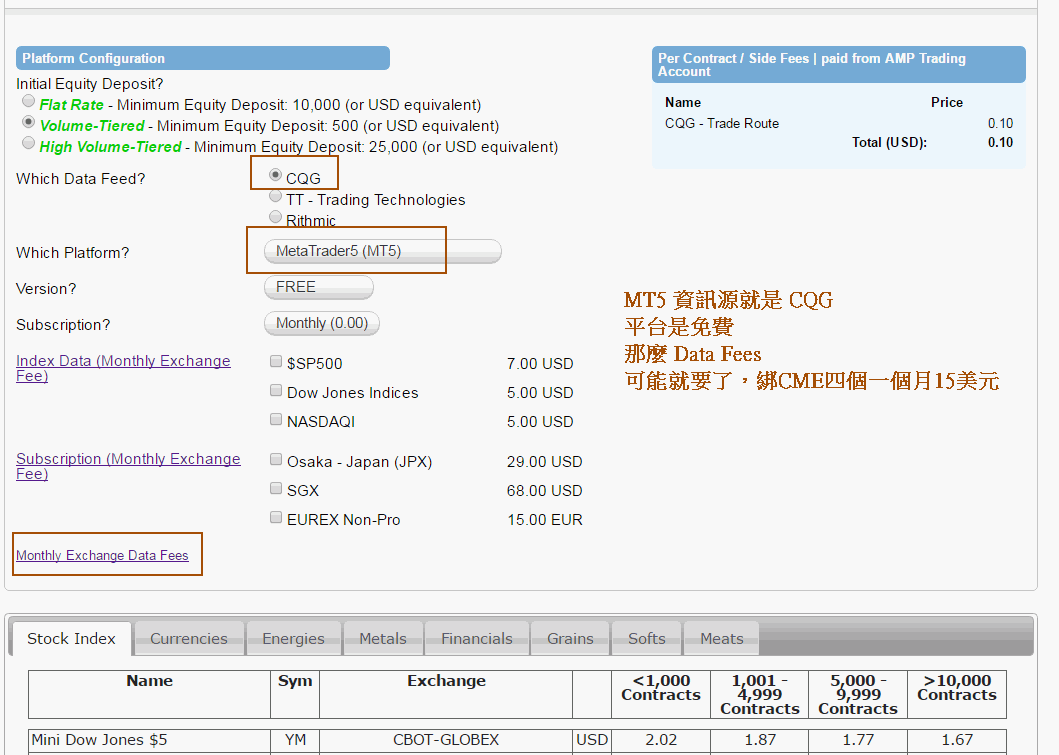Click the CQG - Trade Route fee row
The image size is (1059, 755).
click(x=839, y=124)
